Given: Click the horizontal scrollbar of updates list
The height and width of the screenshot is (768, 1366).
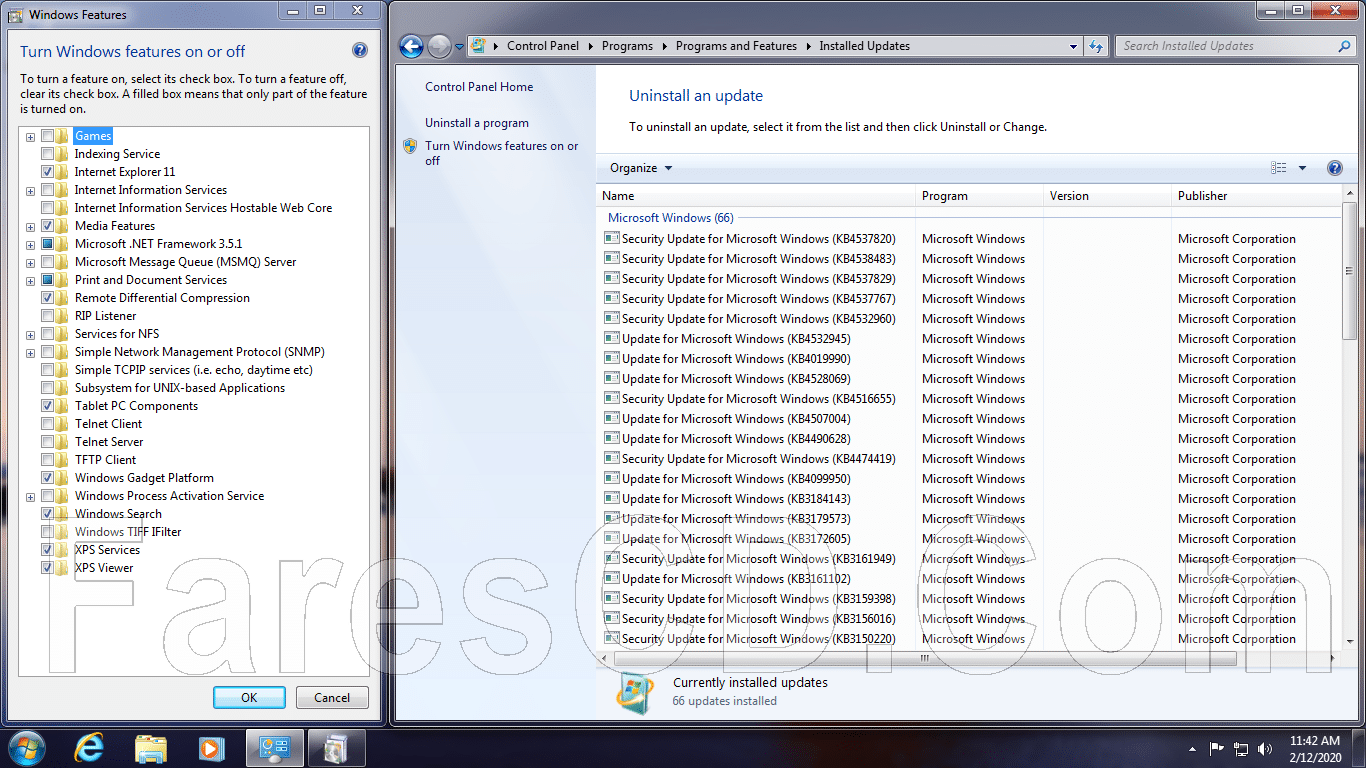Looking at the screenshot, I should (x=925, y=659).
